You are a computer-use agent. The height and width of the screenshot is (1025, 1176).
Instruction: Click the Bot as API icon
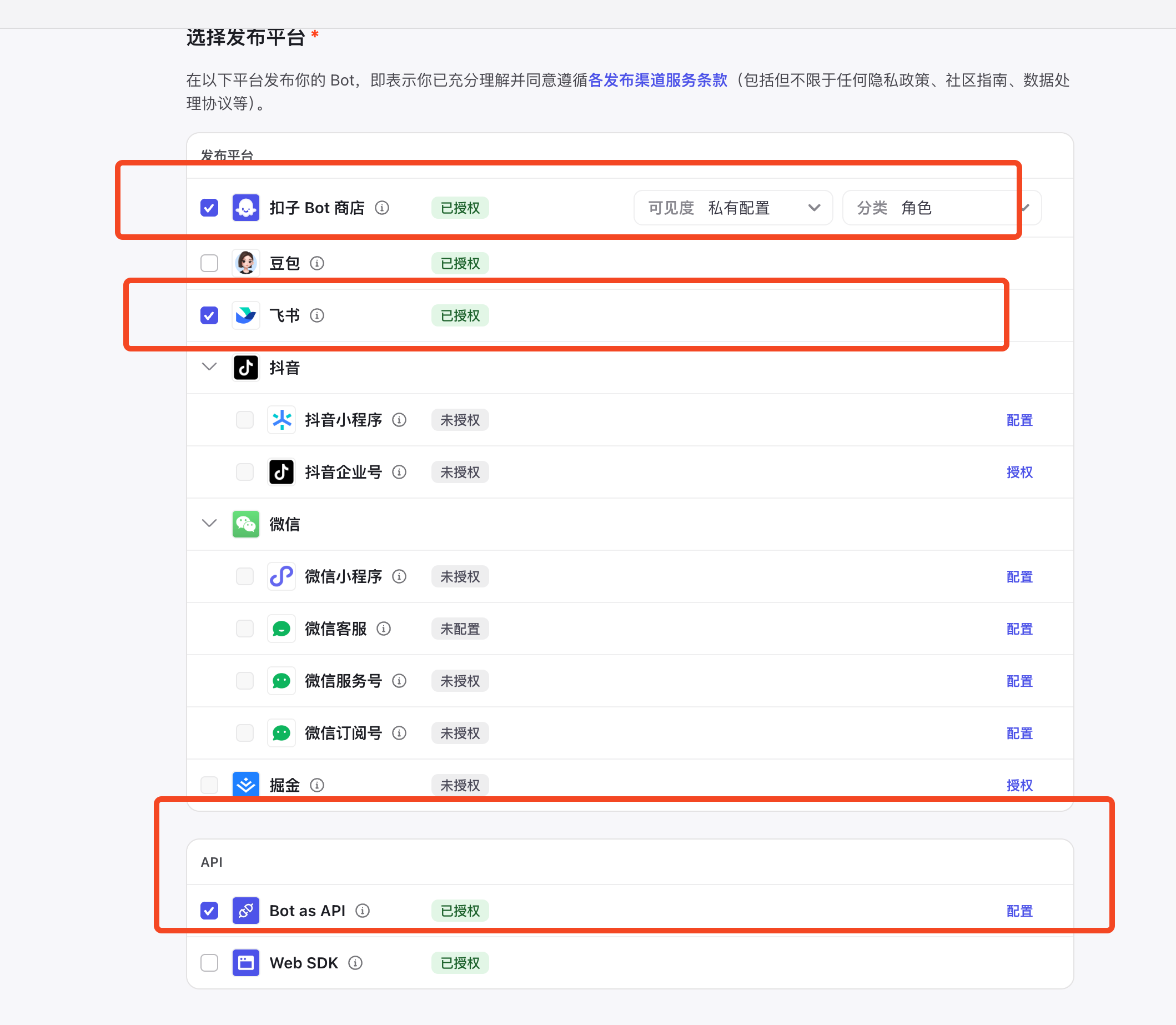(246, 911)
